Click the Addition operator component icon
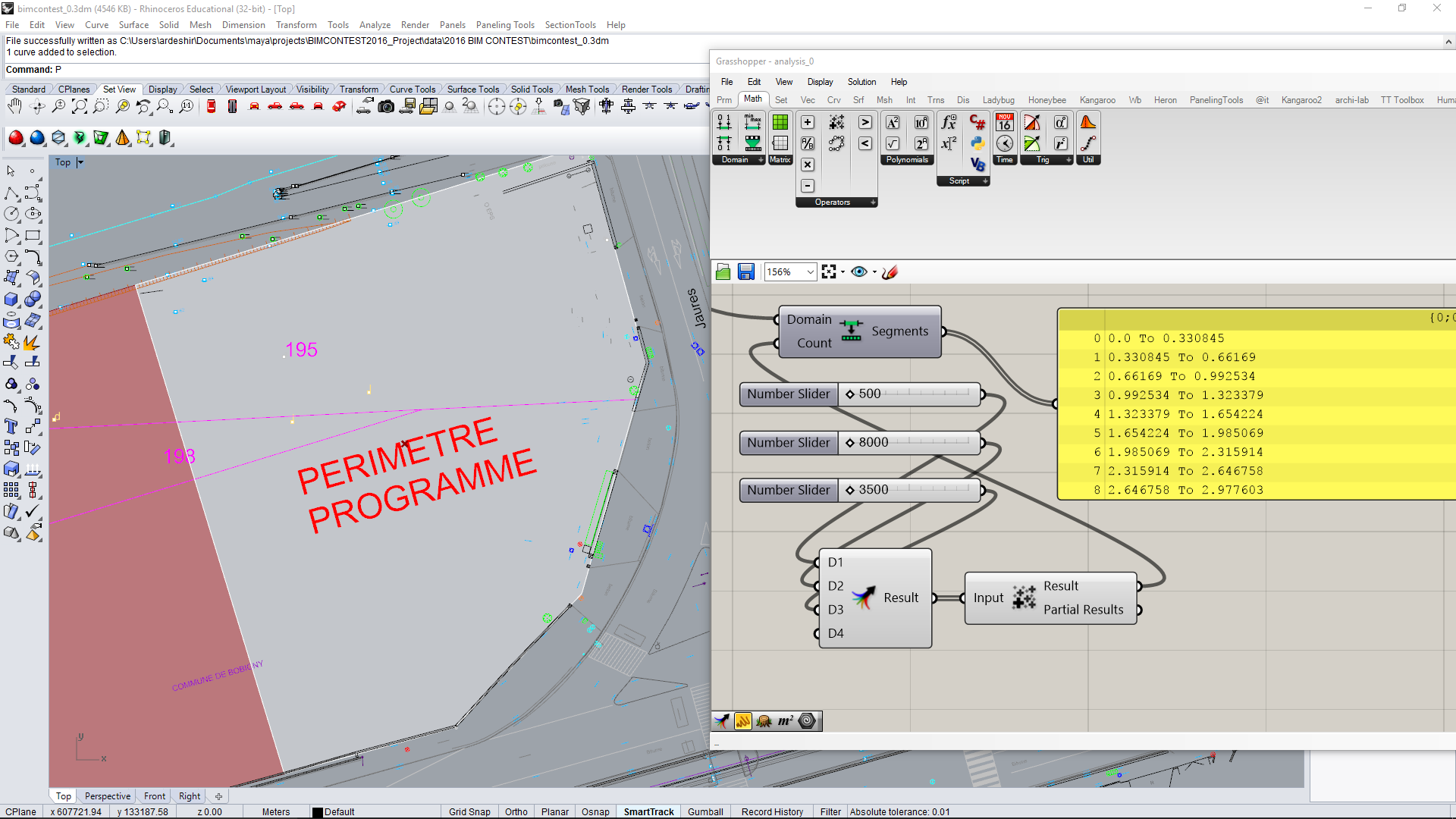This screenshot has width=1456, height=819. coord(808,122)
